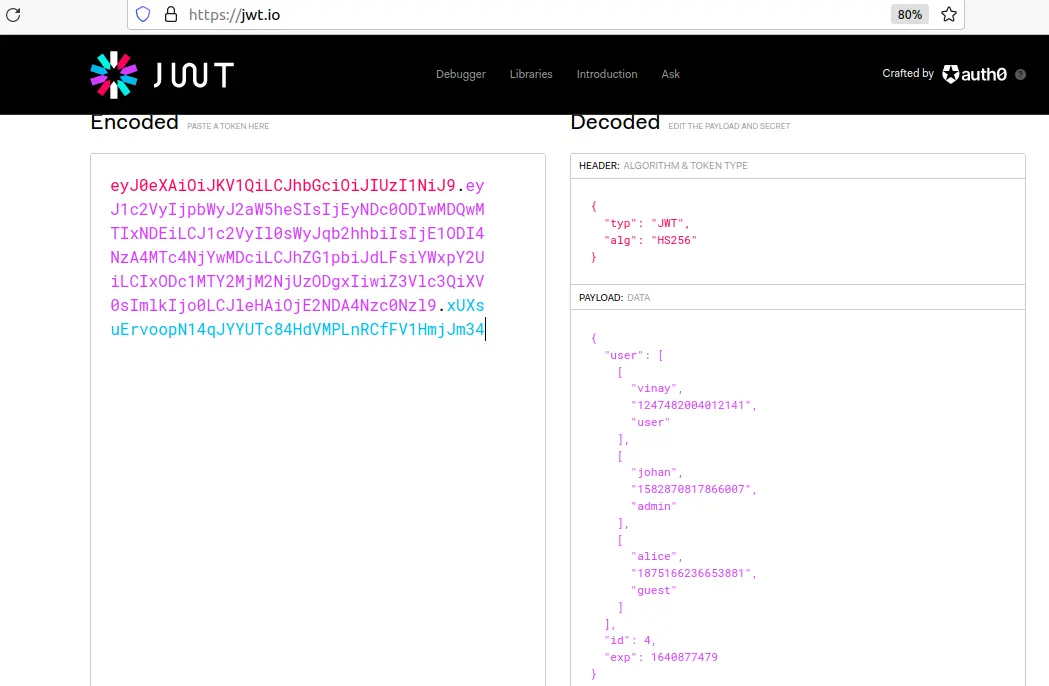Screen dimensions: 1049x686
Task: Open the 80% zoom level indicator
Action: [910, 15]
